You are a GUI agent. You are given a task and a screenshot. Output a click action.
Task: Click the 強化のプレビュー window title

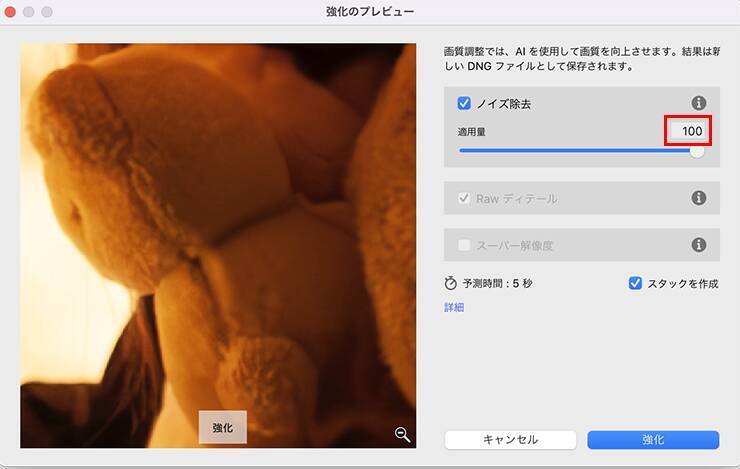tap(370, 11)
